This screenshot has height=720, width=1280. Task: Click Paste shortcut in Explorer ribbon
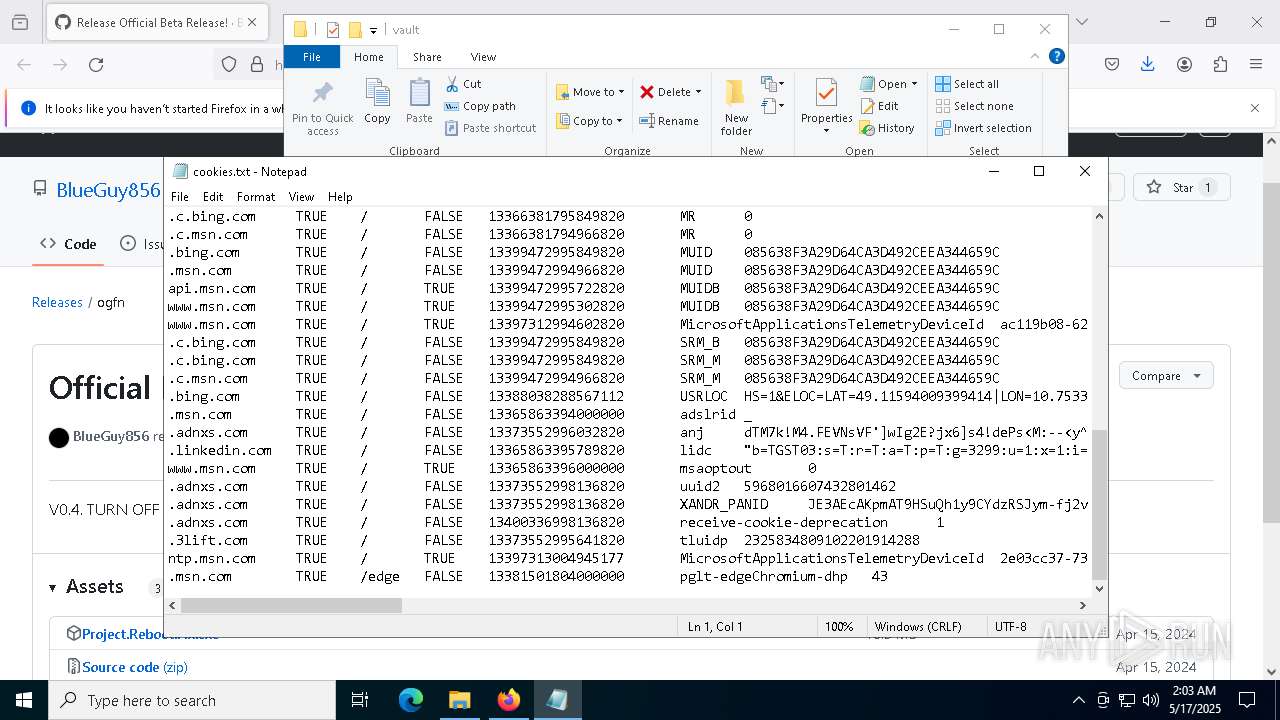490,128
